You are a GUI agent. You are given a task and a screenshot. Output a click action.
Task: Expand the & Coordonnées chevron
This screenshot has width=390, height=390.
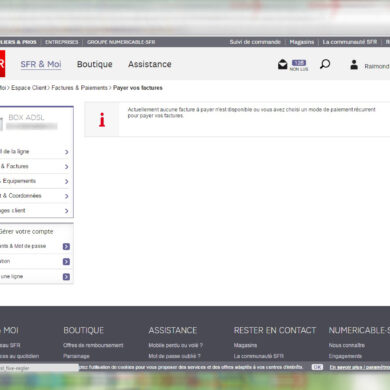(x=67, y=196)
